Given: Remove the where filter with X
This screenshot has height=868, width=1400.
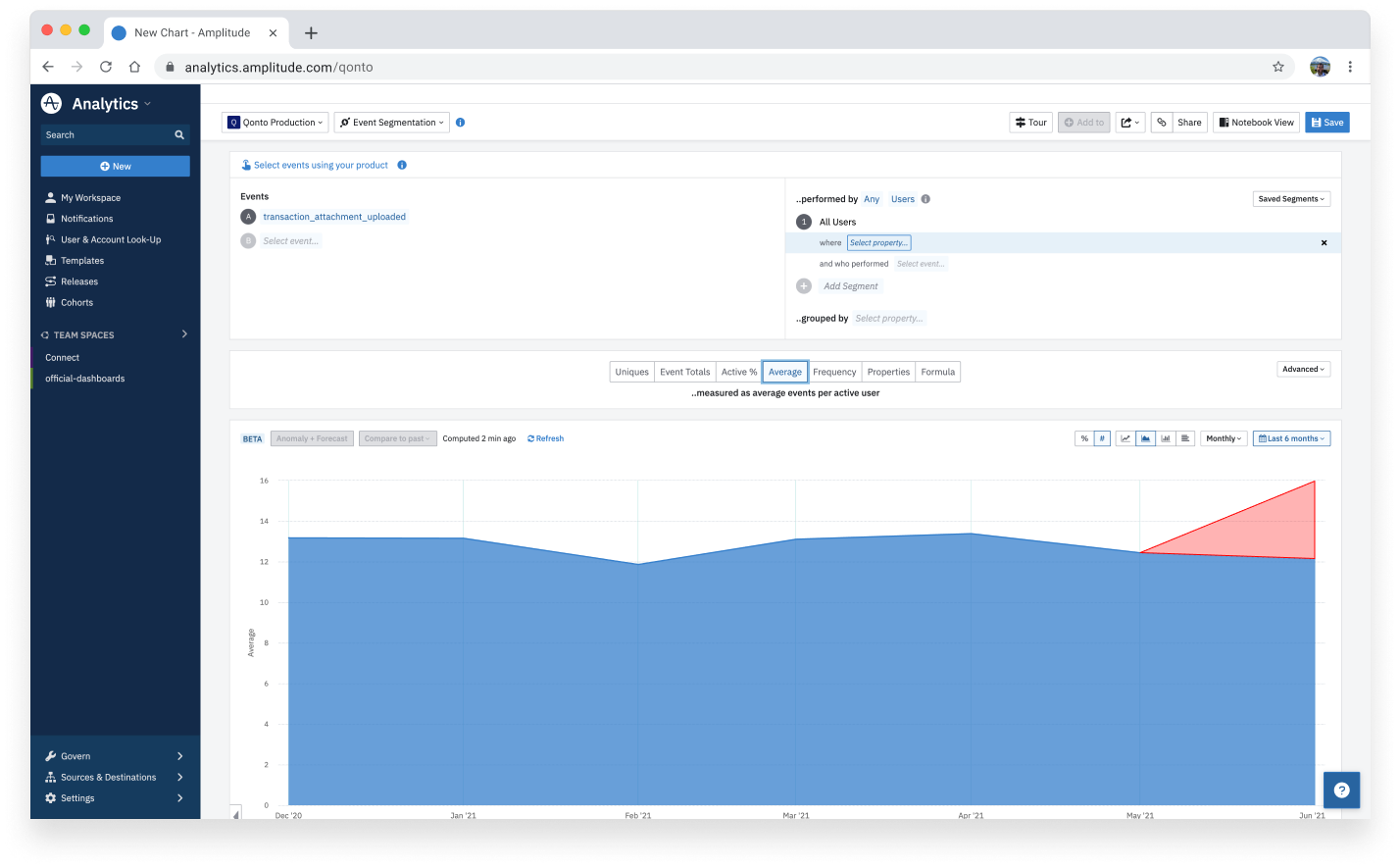Looking at the screenshot, I should (x=1324, y=242).
